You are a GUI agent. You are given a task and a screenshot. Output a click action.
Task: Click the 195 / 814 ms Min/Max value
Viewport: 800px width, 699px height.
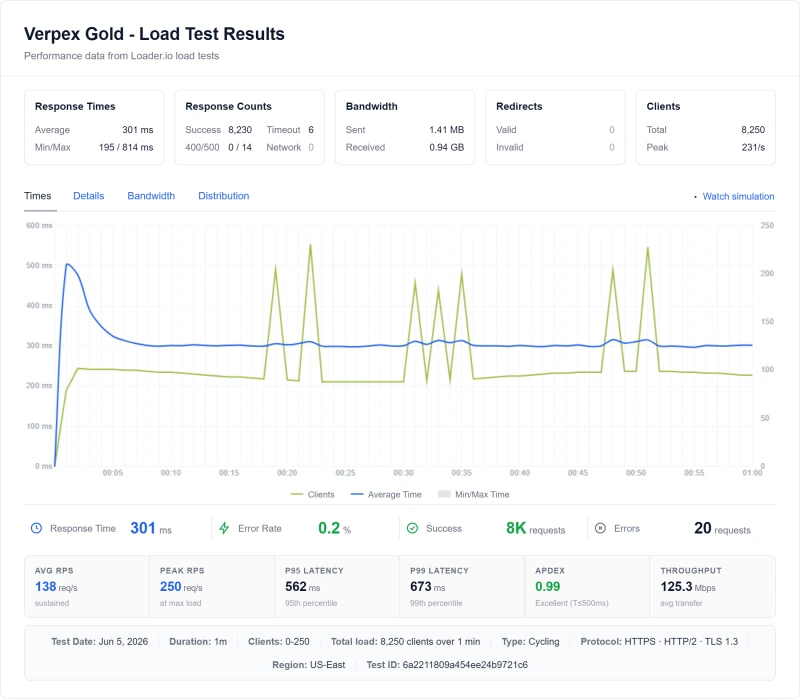coord(126,147)
